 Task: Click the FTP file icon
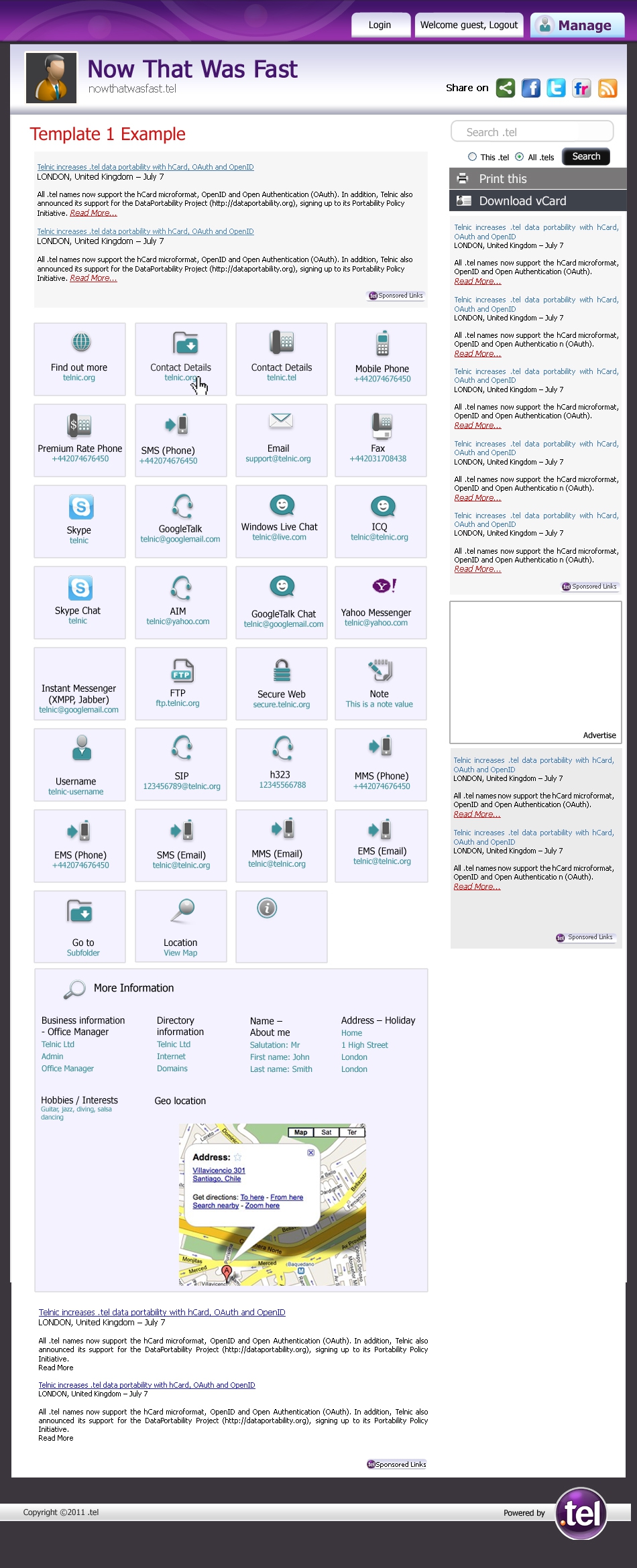coord(182,670)
